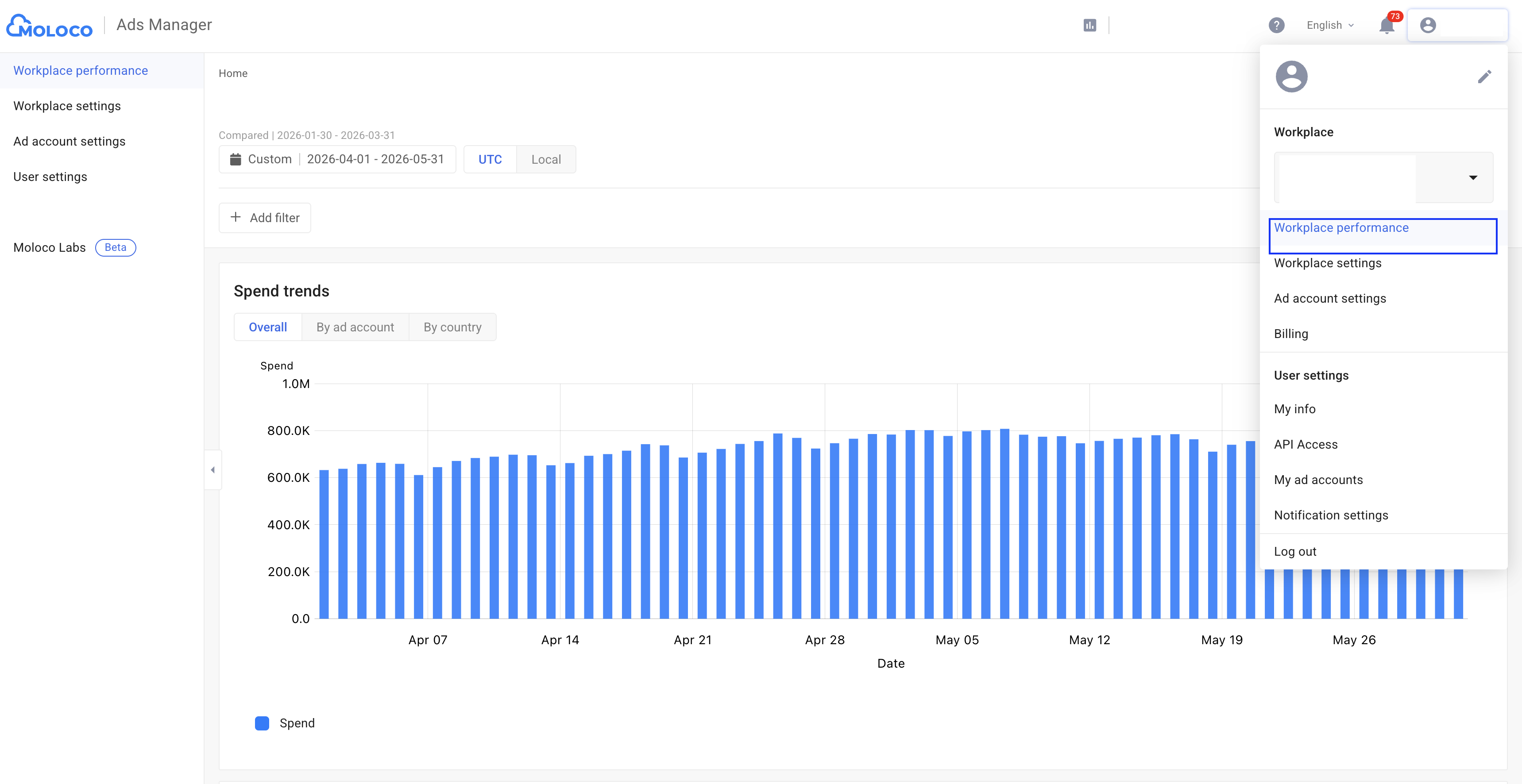This screenshot has width=1522, height=784.
Task: Select the By country tab
Action: (452, 327)
